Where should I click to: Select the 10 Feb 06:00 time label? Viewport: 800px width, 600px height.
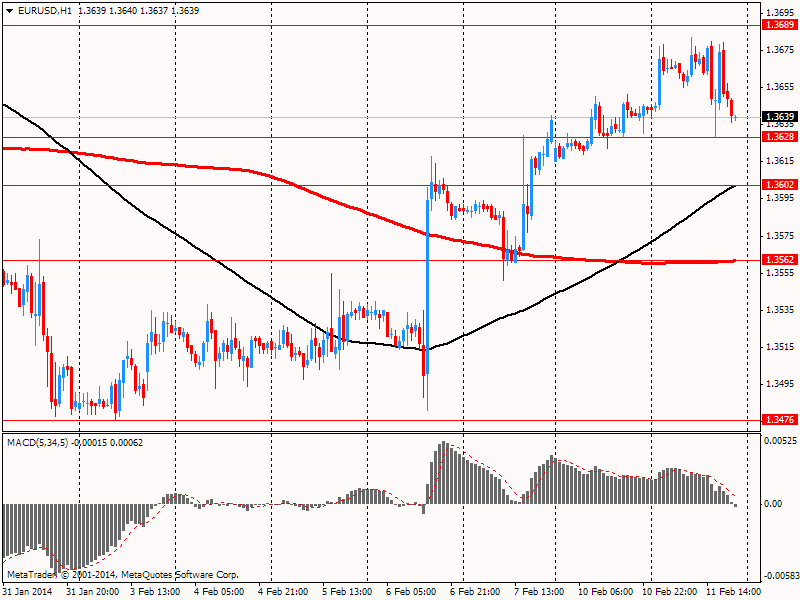(x=605, y=591)
